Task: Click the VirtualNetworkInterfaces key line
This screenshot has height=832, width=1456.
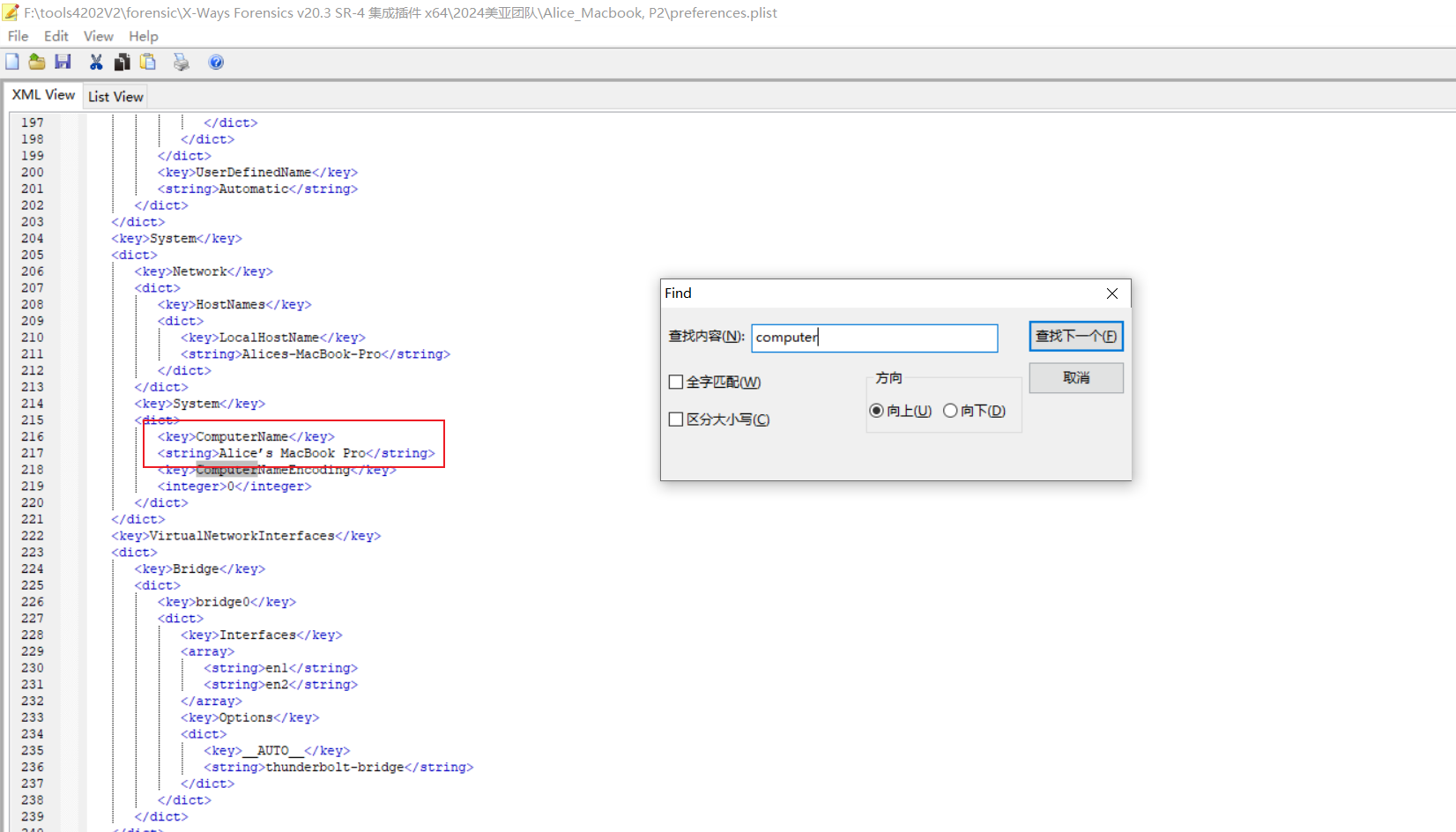Action: (246, 536)
